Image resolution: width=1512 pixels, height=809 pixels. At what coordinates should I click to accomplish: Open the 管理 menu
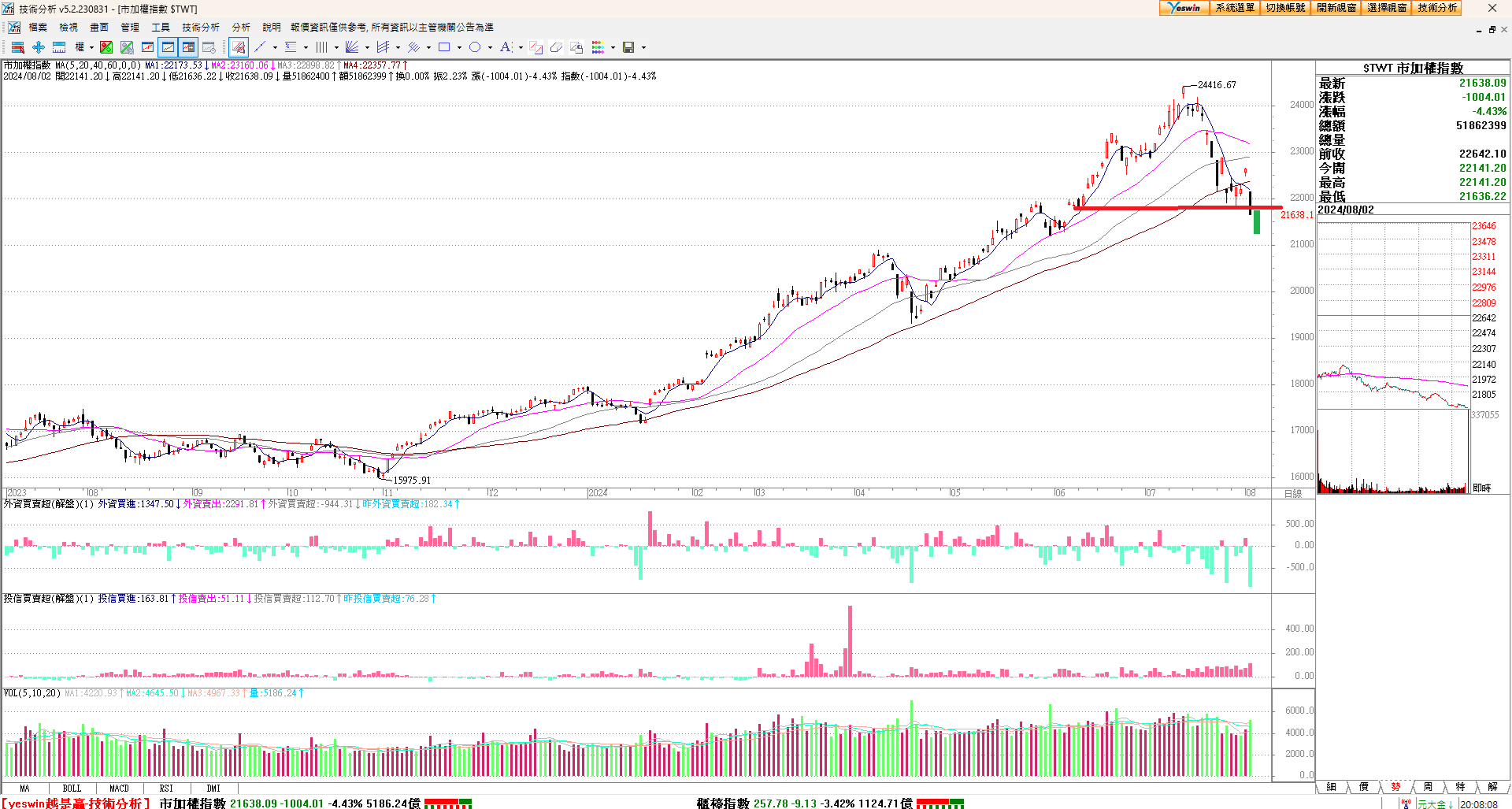[130, 28]
